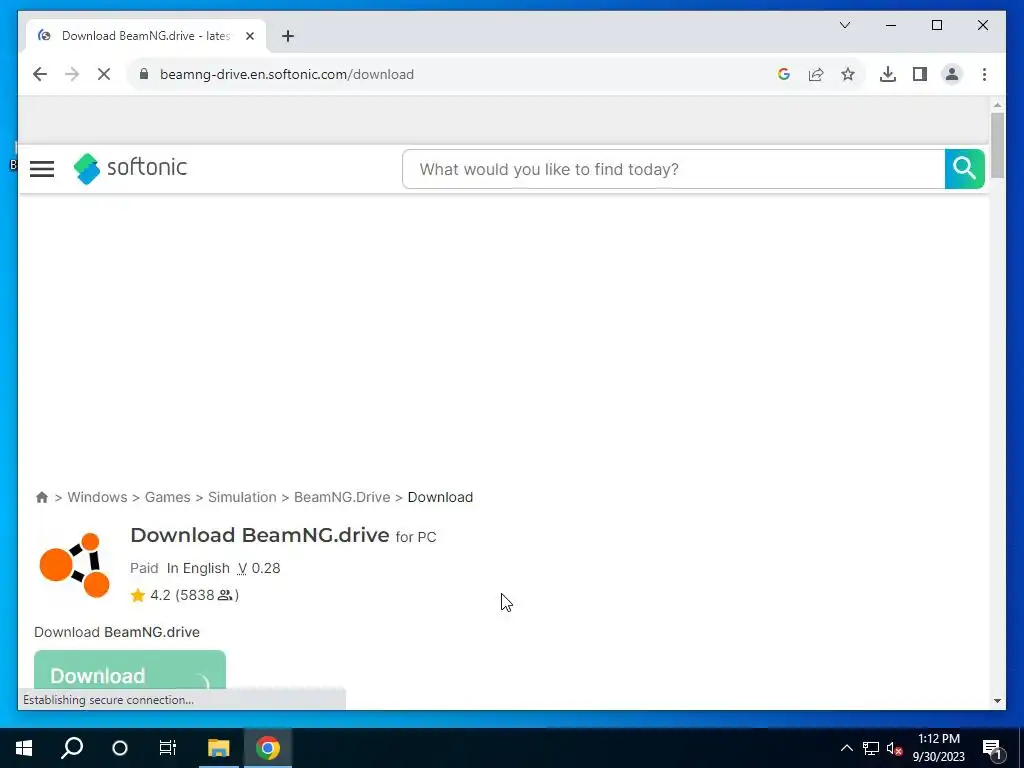Open Simulation breadcrumb link
Viewport: 1024px width, 768px height.
click(242, 497)
